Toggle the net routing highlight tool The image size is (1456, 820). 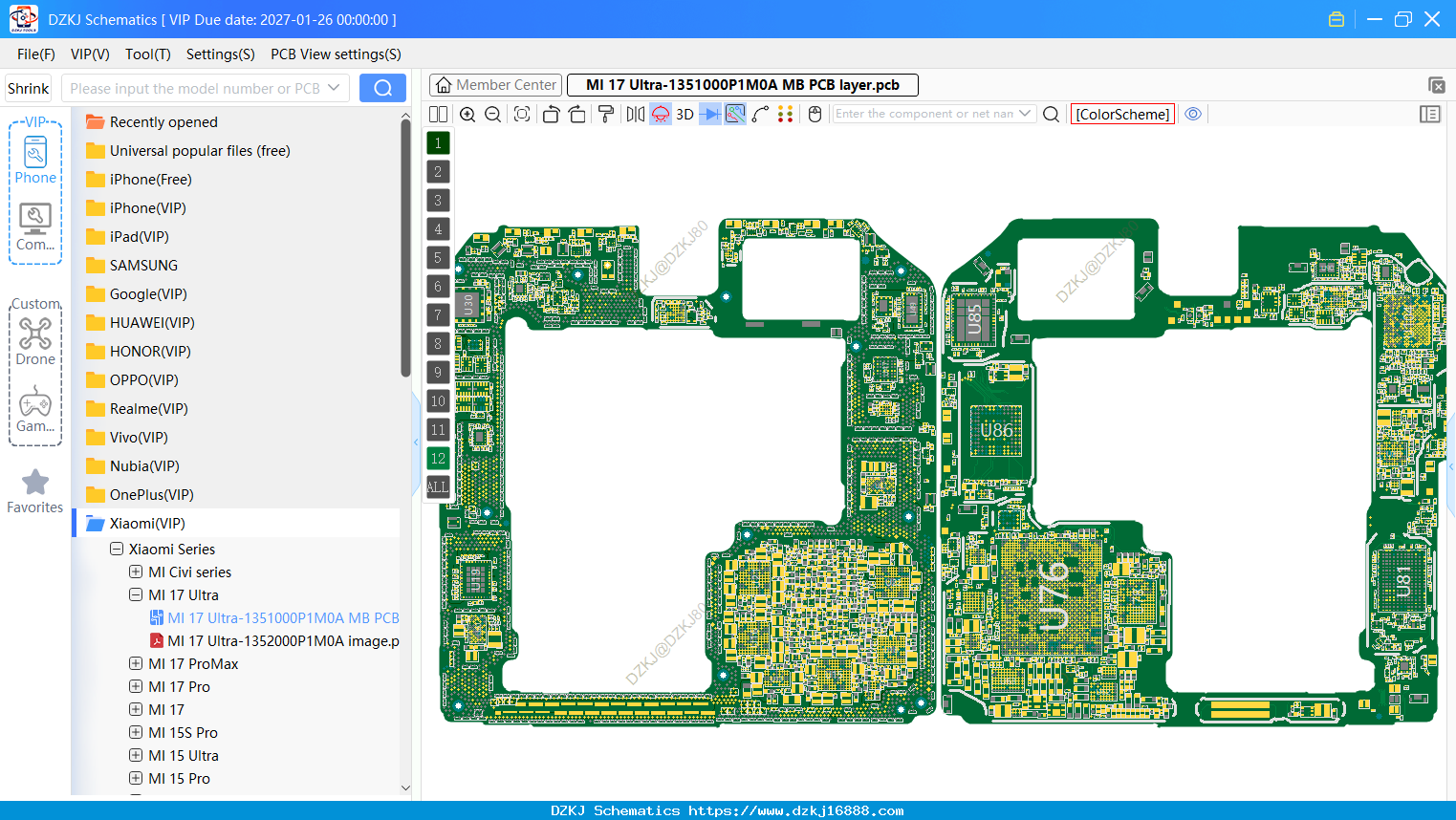click(735, 114)
